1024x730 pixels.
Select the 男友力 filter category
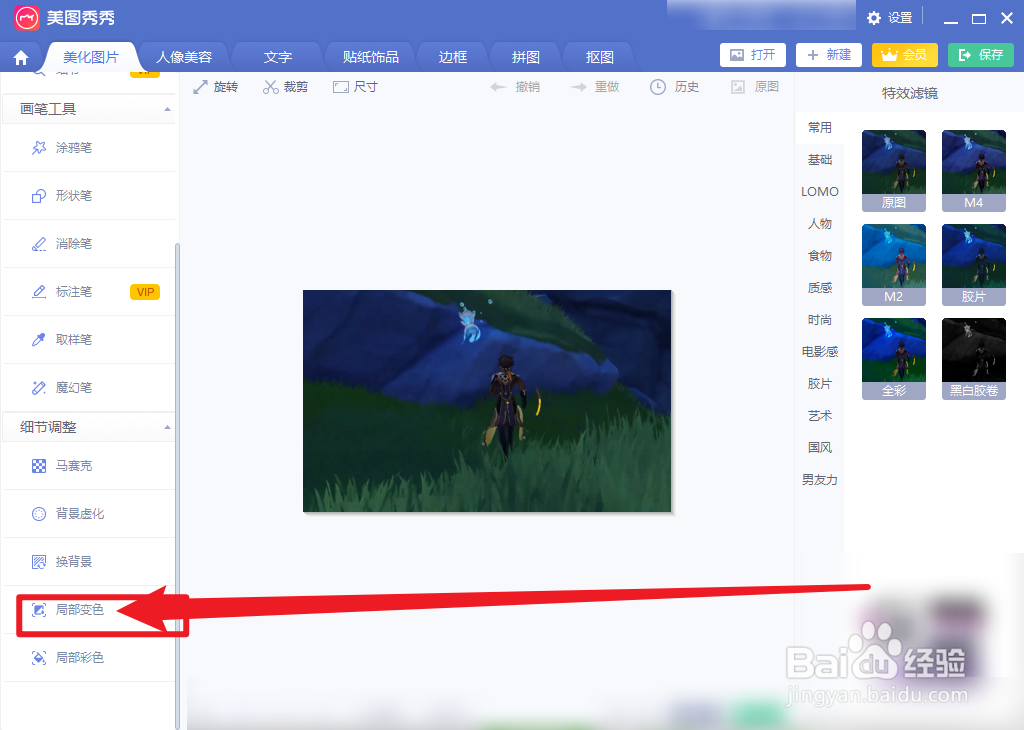820,480
